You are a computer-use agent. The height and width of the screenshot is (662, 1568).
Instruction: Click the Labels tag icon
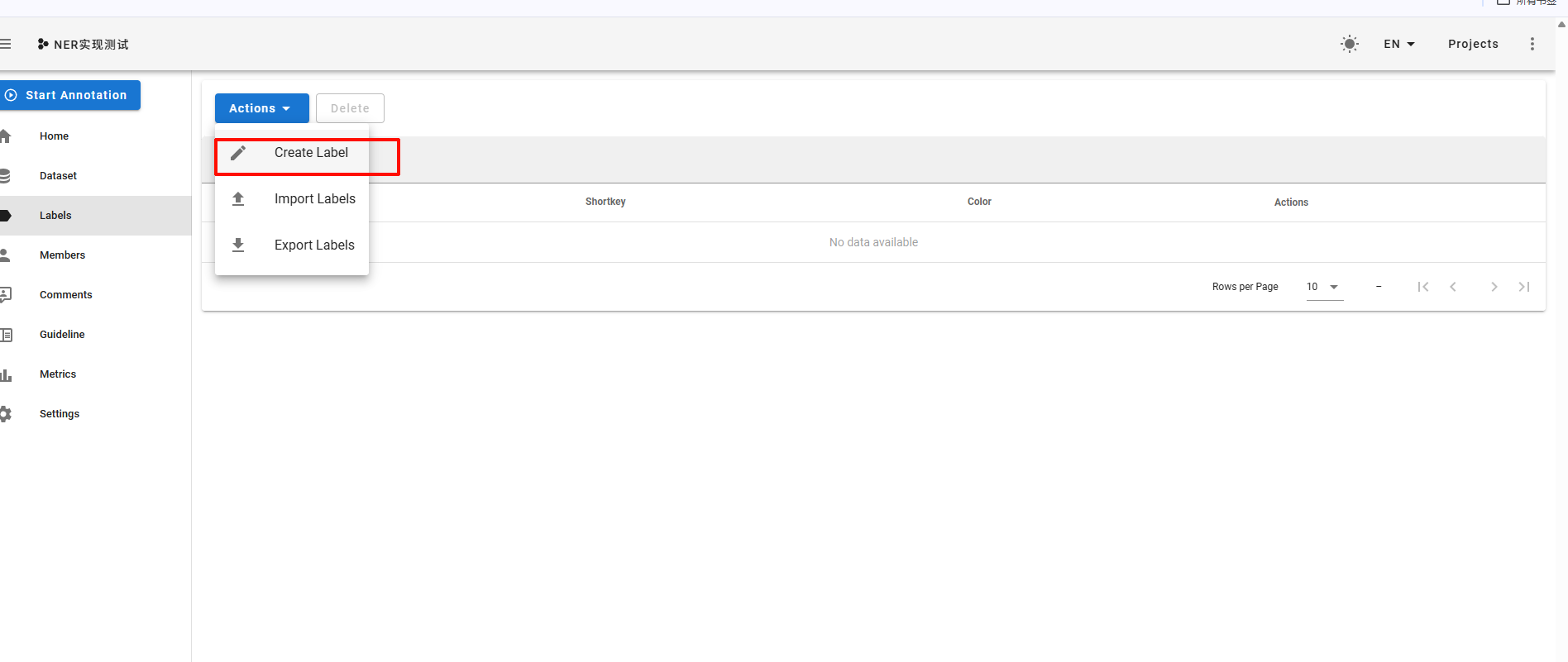tap(5, 216)
